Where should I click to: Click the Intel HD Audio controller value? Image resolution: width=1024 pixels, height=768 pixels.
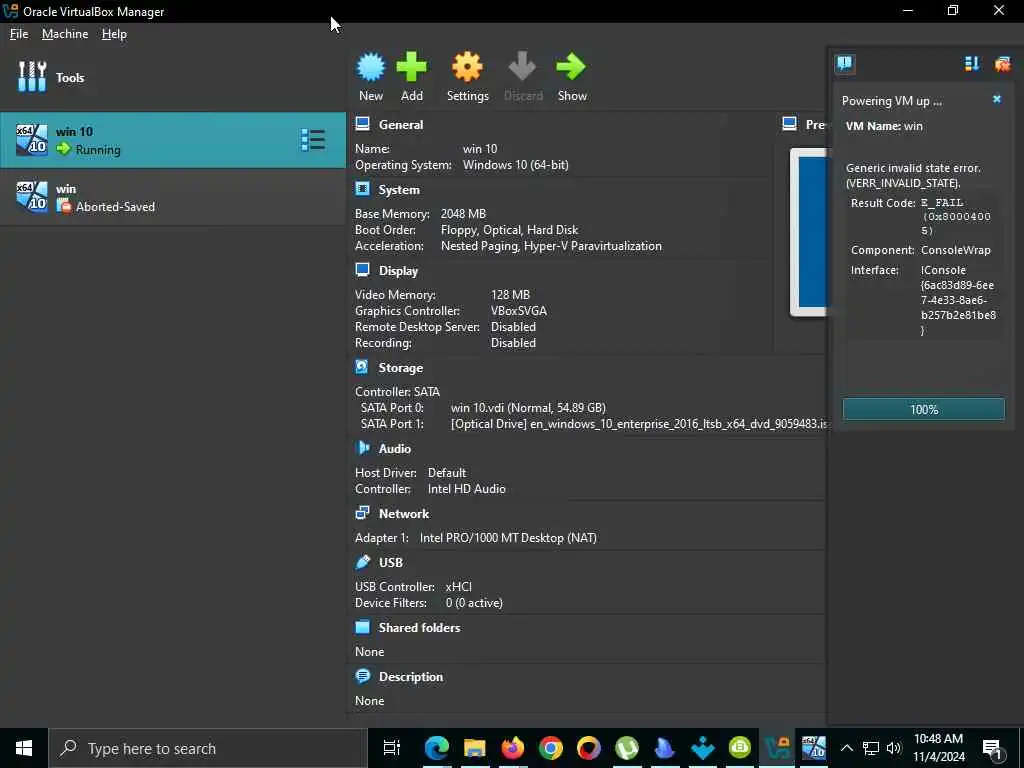pyautogui.click(x=466, y=489)
